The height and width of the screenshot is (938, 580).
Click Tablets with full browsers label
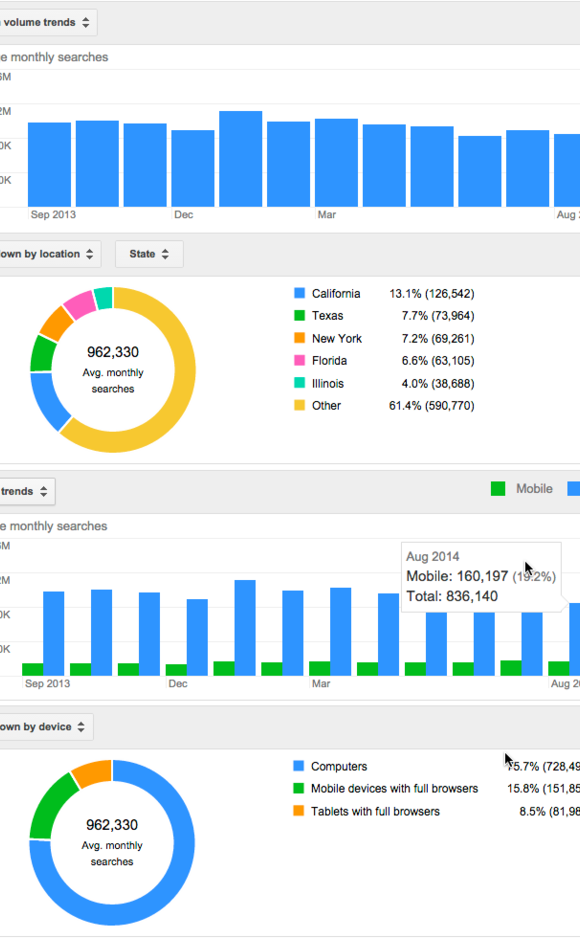coord(376,811)
